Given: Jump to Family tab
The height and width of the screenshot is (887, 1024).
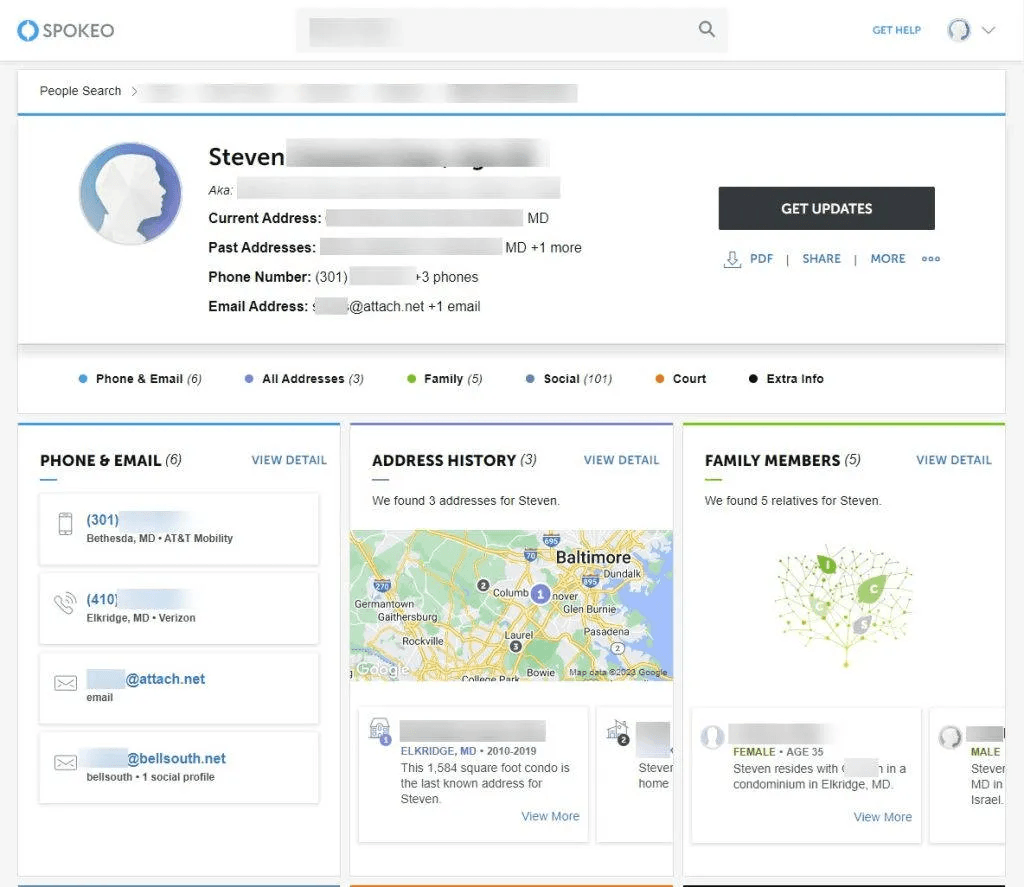Looking at the screenshot, I should [445, 379].
